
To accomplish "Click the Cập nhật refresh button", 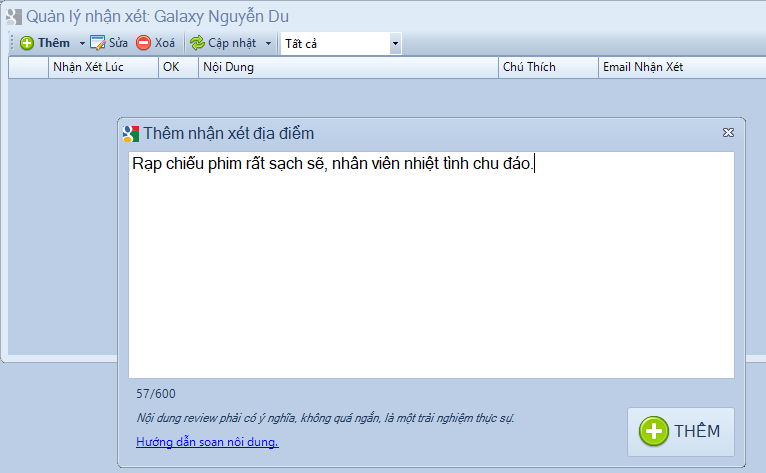I will click(x=223, y=43).
